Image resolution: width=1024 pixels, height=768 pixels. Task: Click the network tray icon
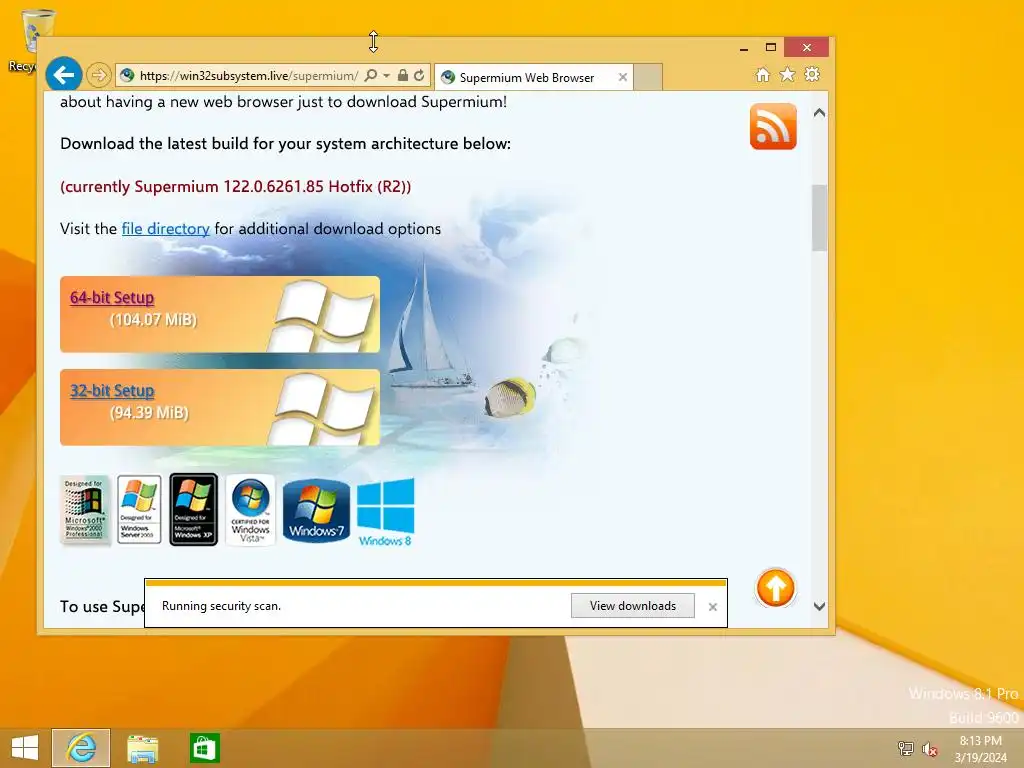tap(905, 748)
